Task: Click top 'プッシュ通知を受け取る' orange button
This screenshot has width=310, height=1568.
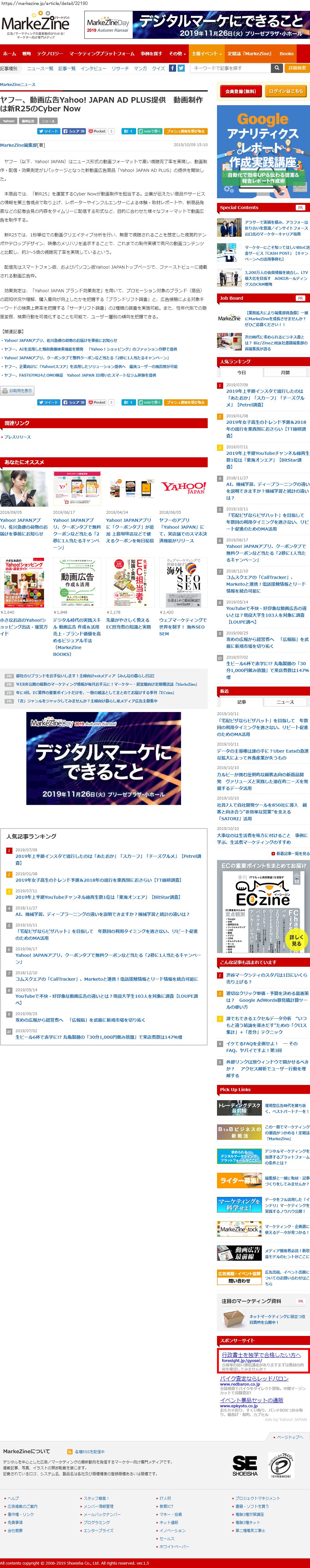Action: coord(186,131)
